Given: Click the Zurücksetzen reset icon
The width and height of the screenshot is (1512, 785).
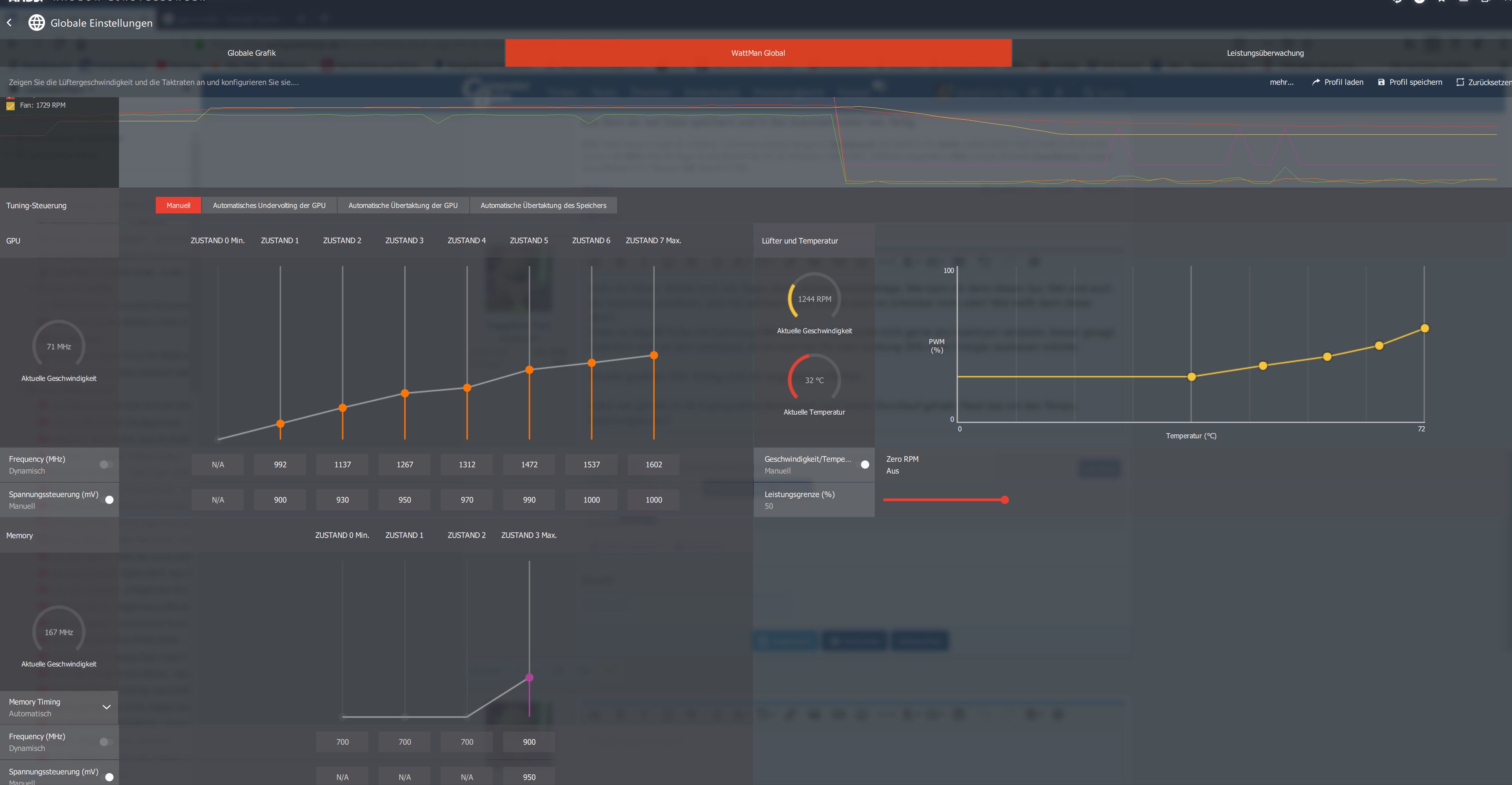Looking at the screenshot, I should 1460,82.
